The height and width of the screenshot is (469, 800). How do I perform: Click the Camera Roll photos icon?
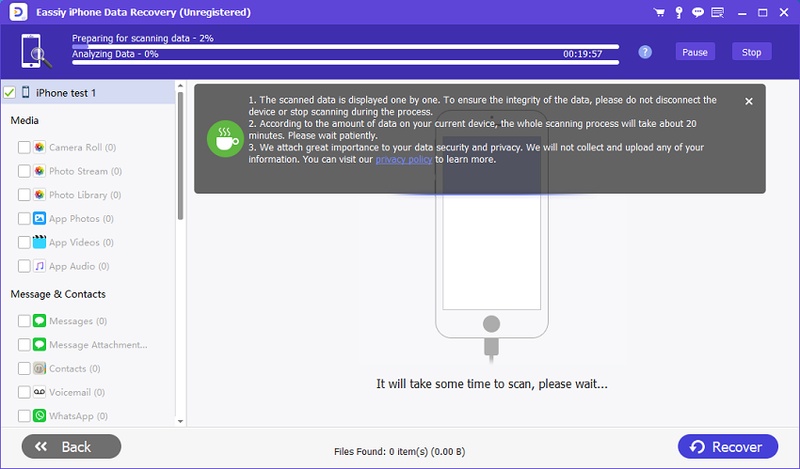click(x=39, y=147)
